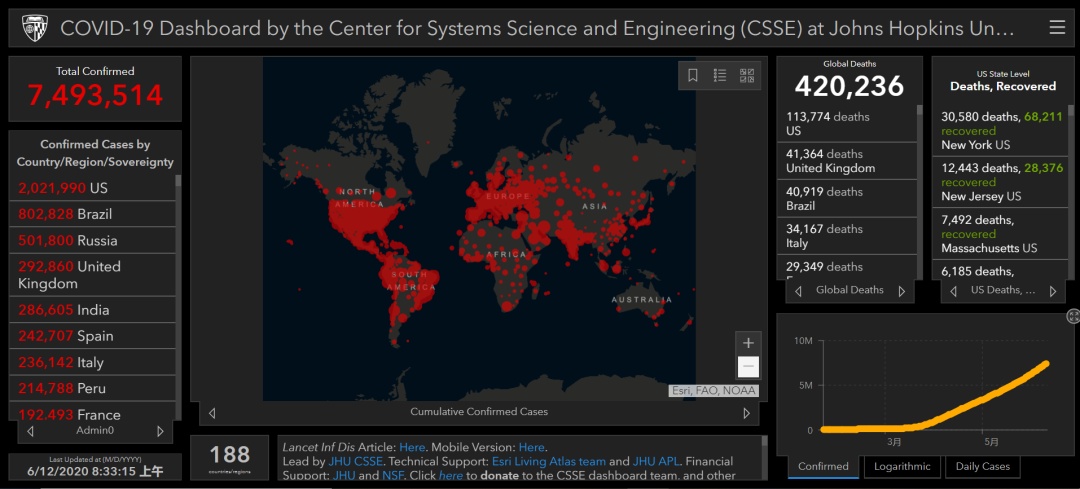Viewport: 1080px width, 489px height.
Task: Select Brazil in the confirmed cases list
Action: tap(92, 214)
